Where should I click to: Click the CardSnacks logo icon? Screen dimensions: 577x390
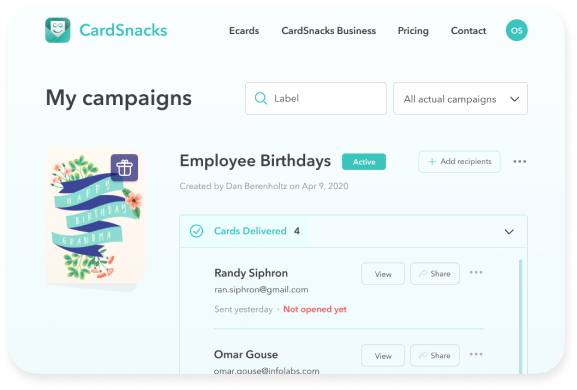[x=58, y=30]
